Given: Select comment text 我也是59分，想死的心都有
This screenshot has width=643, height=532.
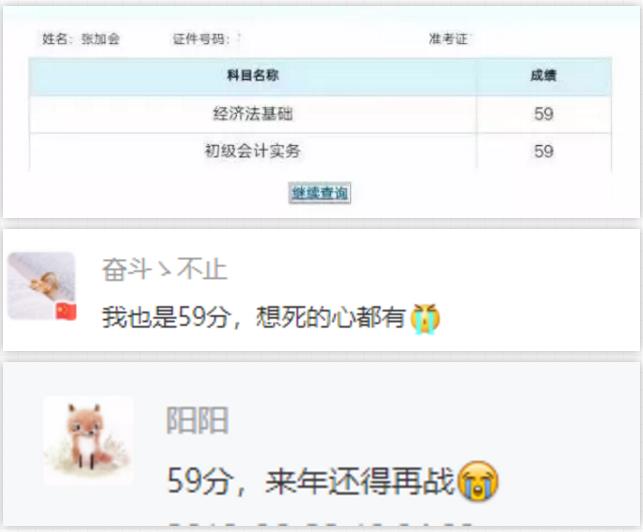Looking at the screenshot, I should point(254,317).
